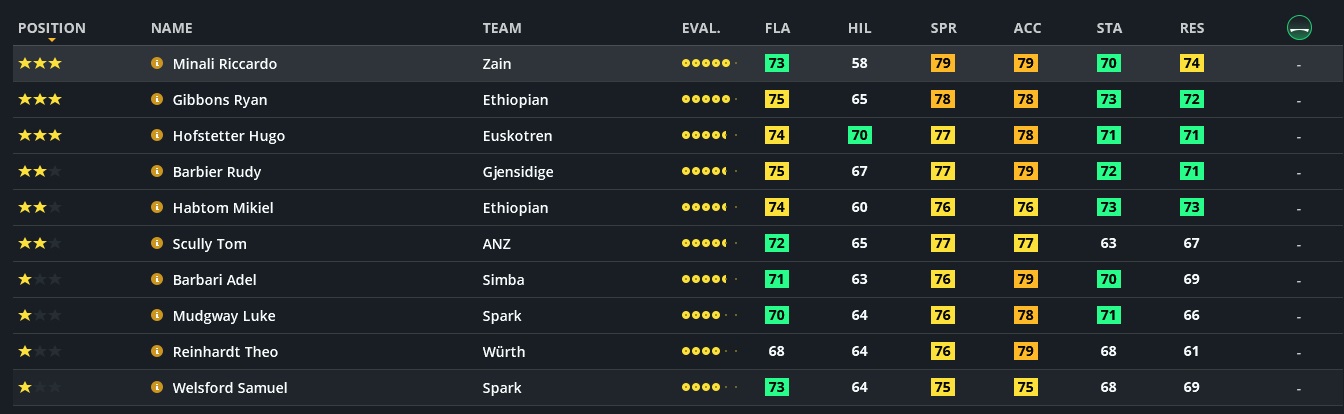This screenshot has height=414, width=1344.
Task: Sort by the SPR sprint column
Action: pyautogui.click(x=943, y=28)
